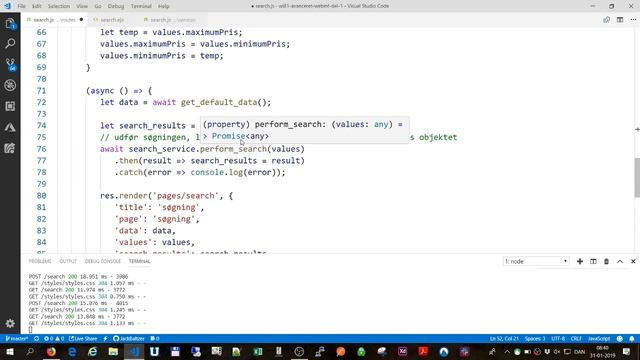Image resolution: width=640 pixels, height=360 pixels.
Task: Open Firefox from the taskbar
Action: pyautogui.click(x=51, y=351)
